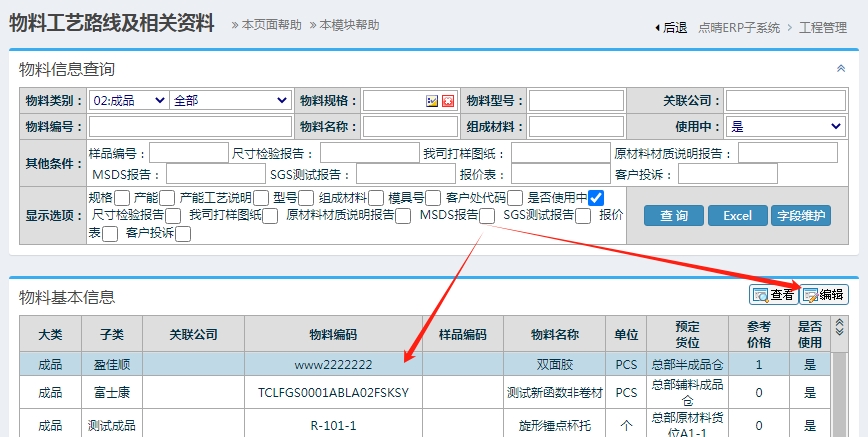Screen dimensions: 868x437
Task: Click the 物料编码 column header
Action: click(x=333, y=334)
